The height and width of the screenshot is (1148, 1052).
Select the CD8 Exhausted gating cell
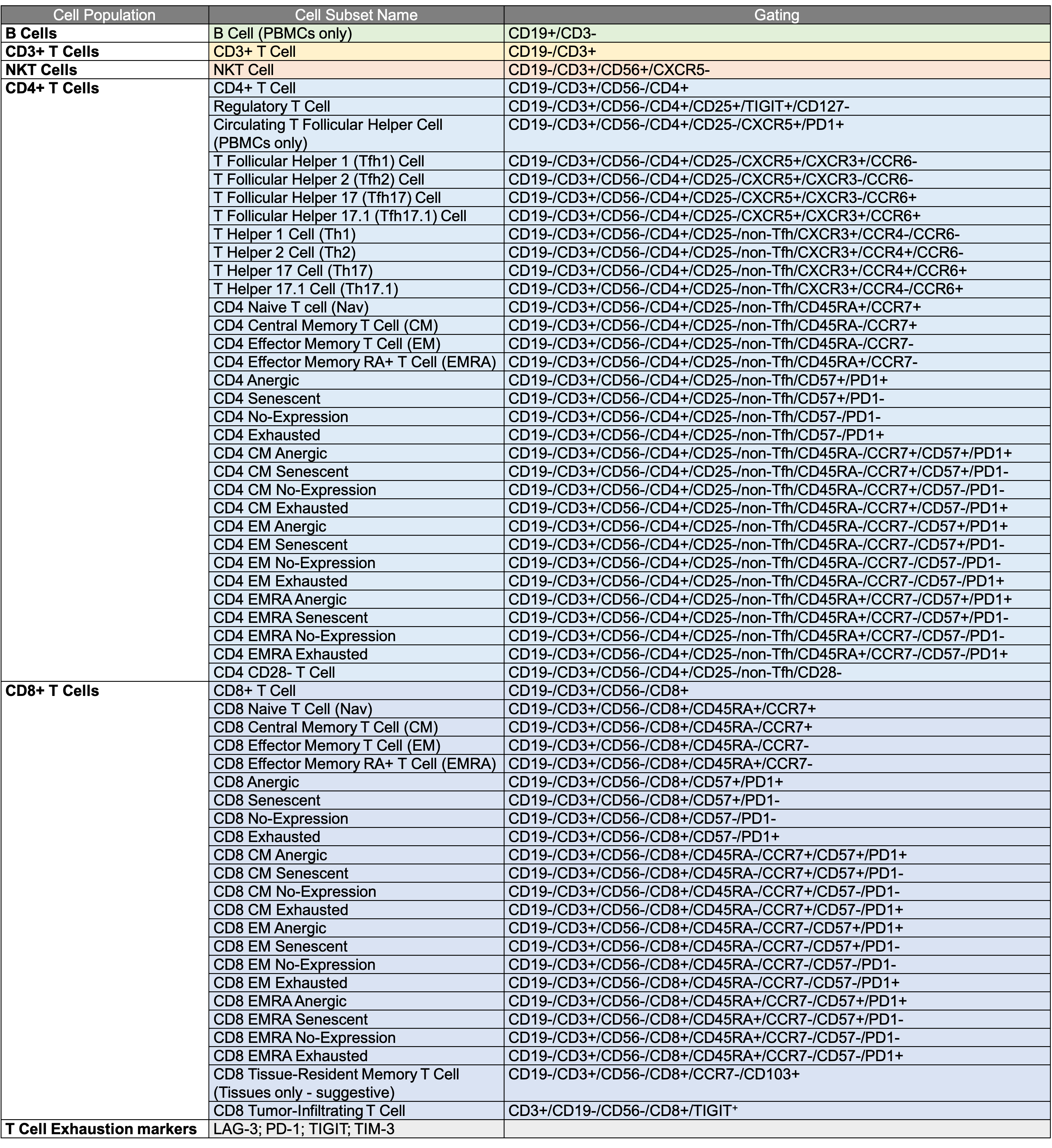(643, 836)
